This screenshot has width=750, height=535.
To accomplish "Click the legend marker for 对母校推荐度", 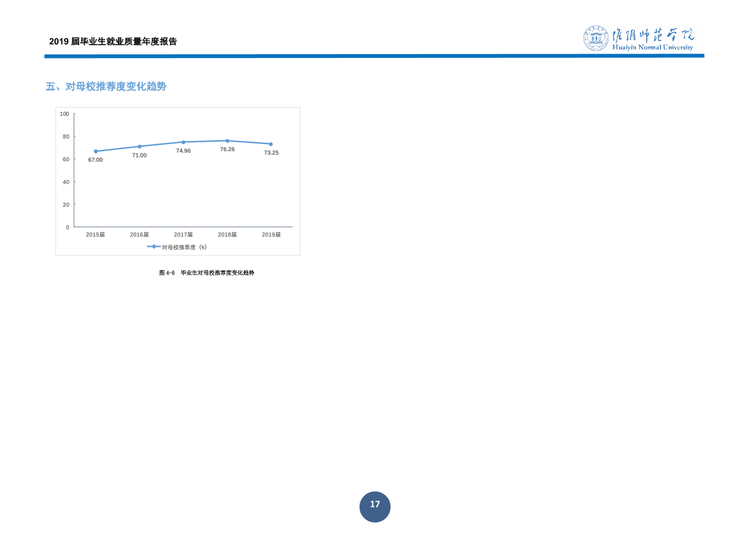I will point(154,247).
